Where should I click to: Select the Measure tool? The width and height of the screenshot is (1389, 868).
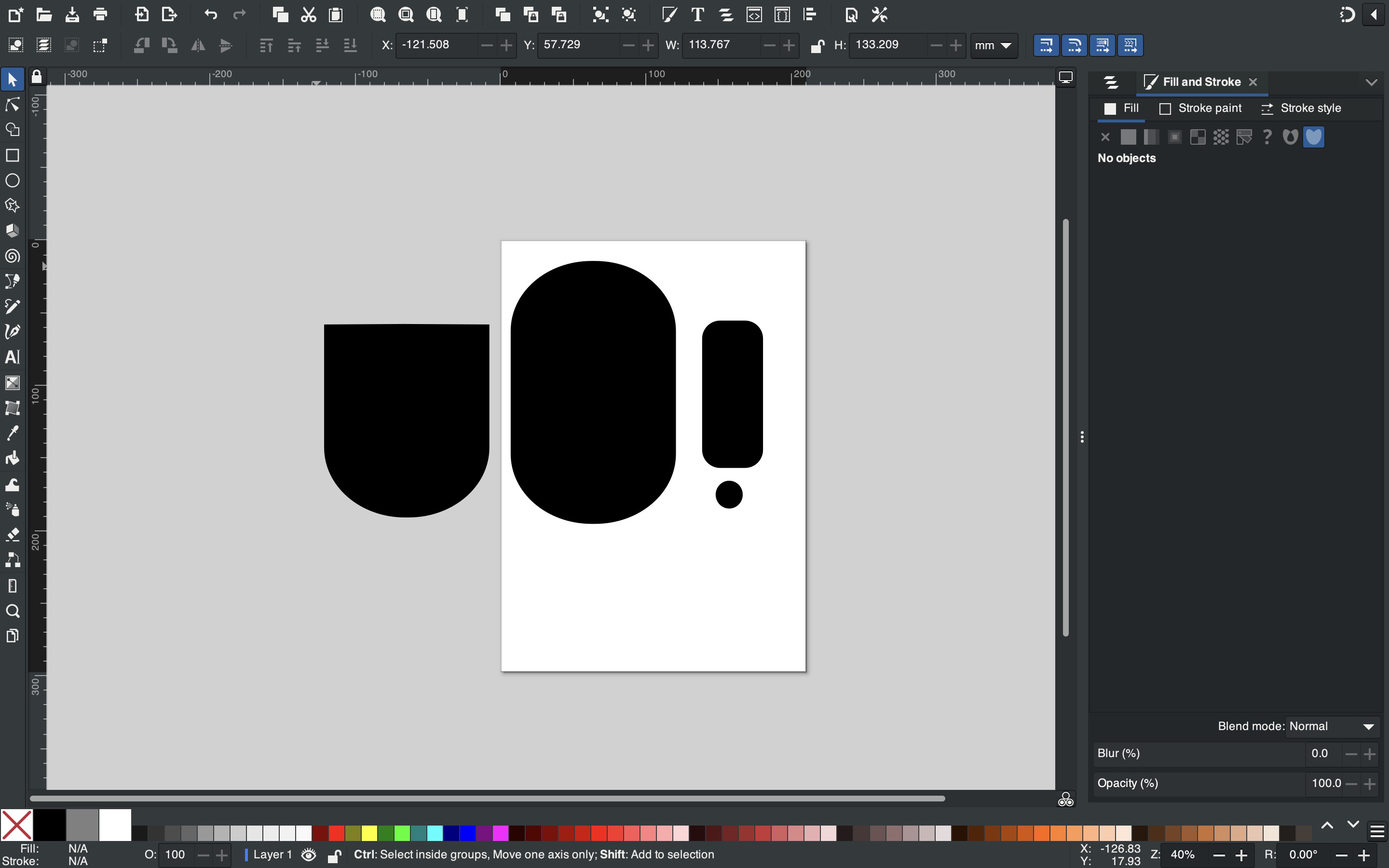coord(12,585)
